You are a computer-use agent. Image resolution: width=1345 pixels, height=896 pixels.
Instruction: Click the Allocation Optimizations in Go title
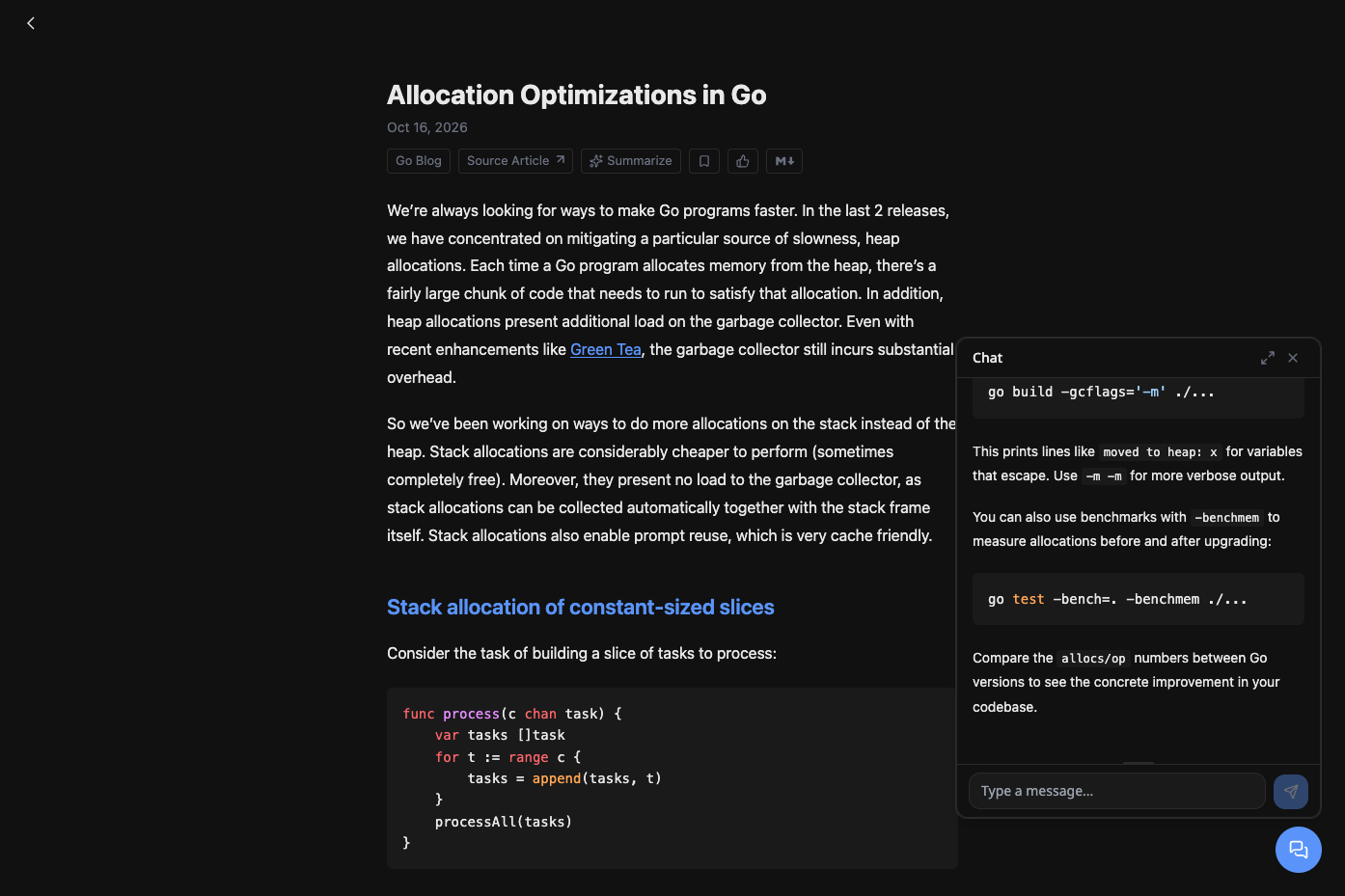coord(577,95)
